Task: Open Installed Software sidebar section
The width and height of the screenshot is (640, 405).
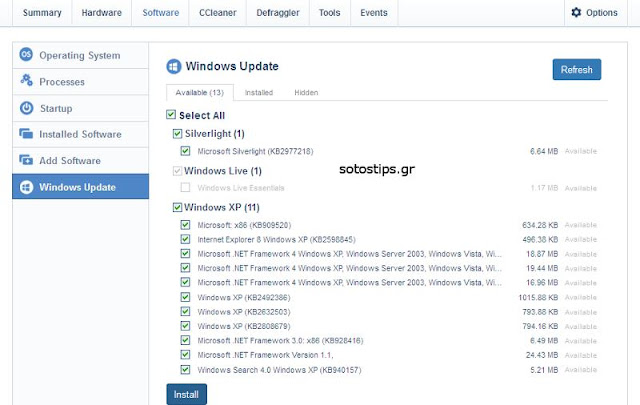Action: click(80, 134)
